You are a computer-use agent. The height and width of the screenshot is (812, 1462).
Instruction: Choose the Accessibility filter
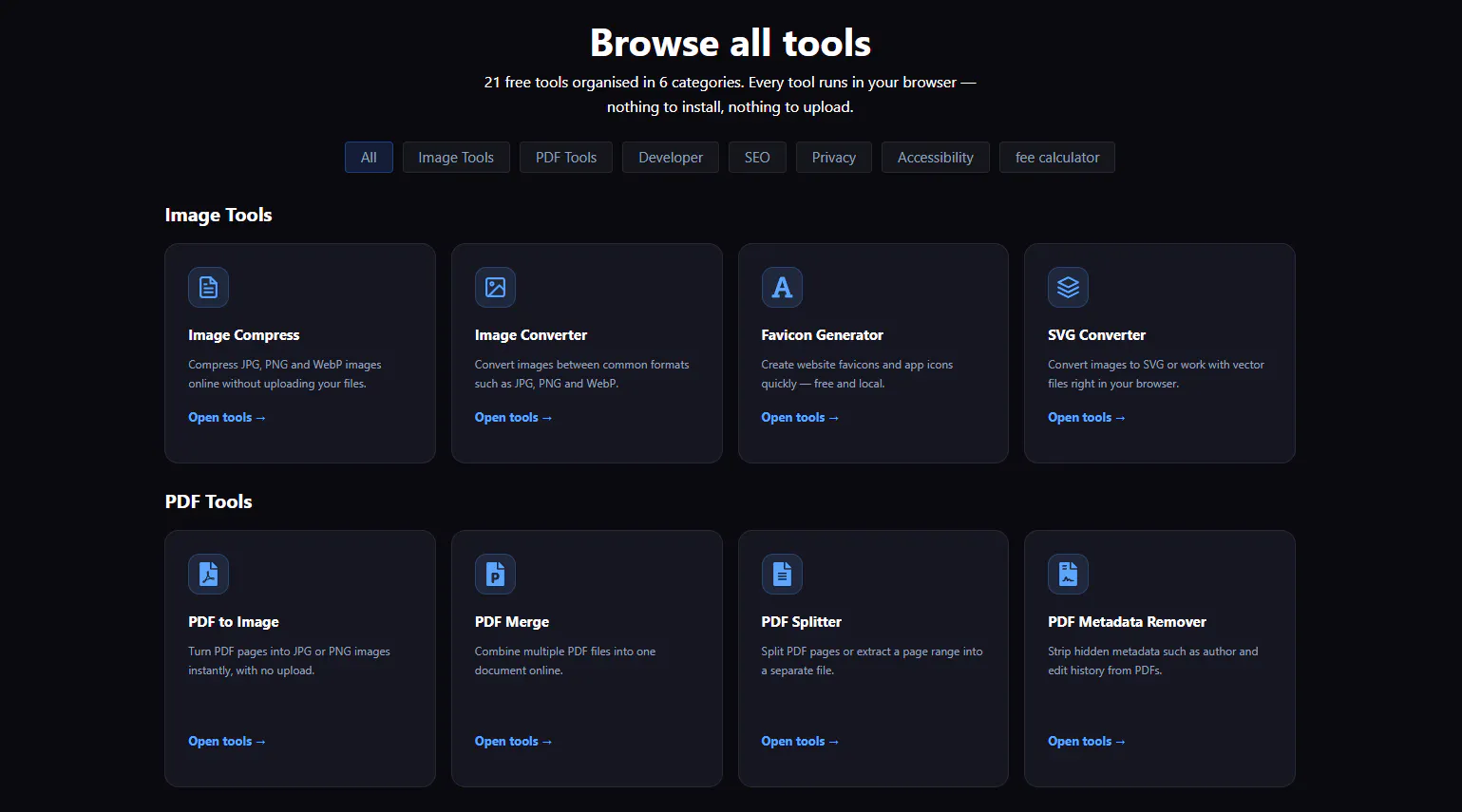[x=936, y=158]
